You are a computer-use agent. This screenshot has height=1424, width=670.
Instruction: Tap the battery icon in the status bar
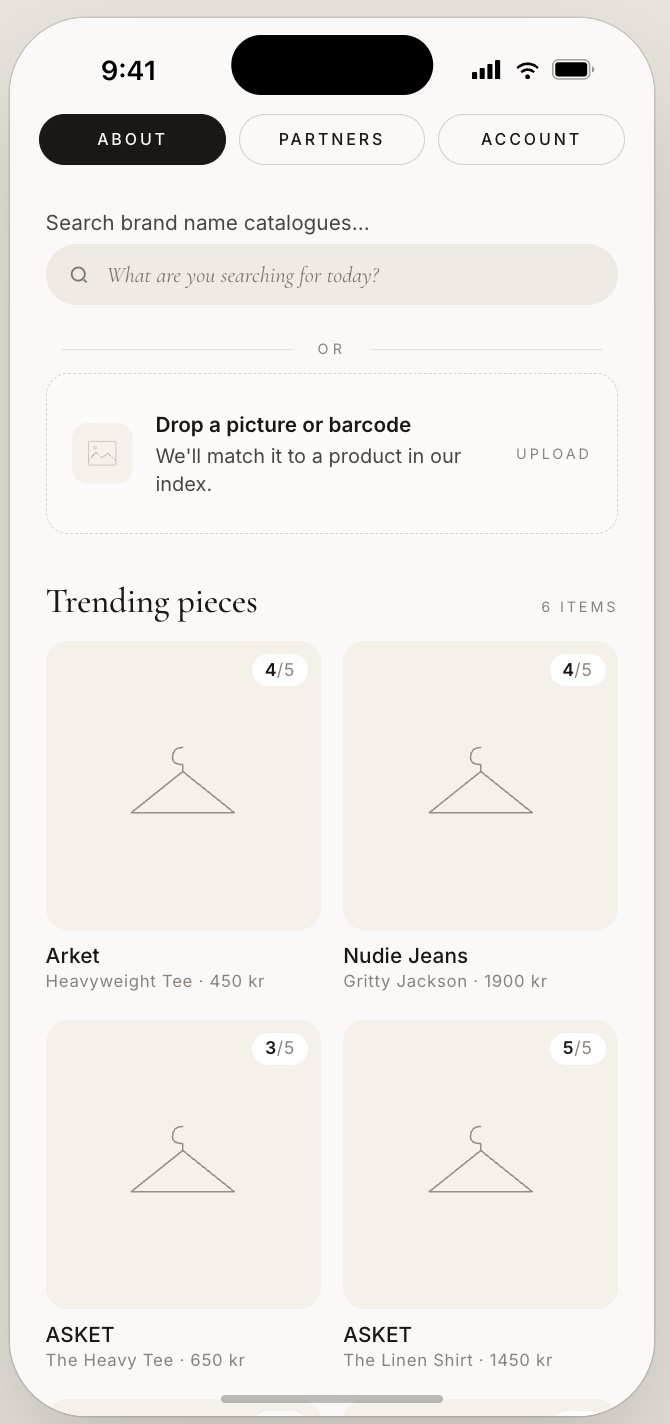click(x=573, y=70)
